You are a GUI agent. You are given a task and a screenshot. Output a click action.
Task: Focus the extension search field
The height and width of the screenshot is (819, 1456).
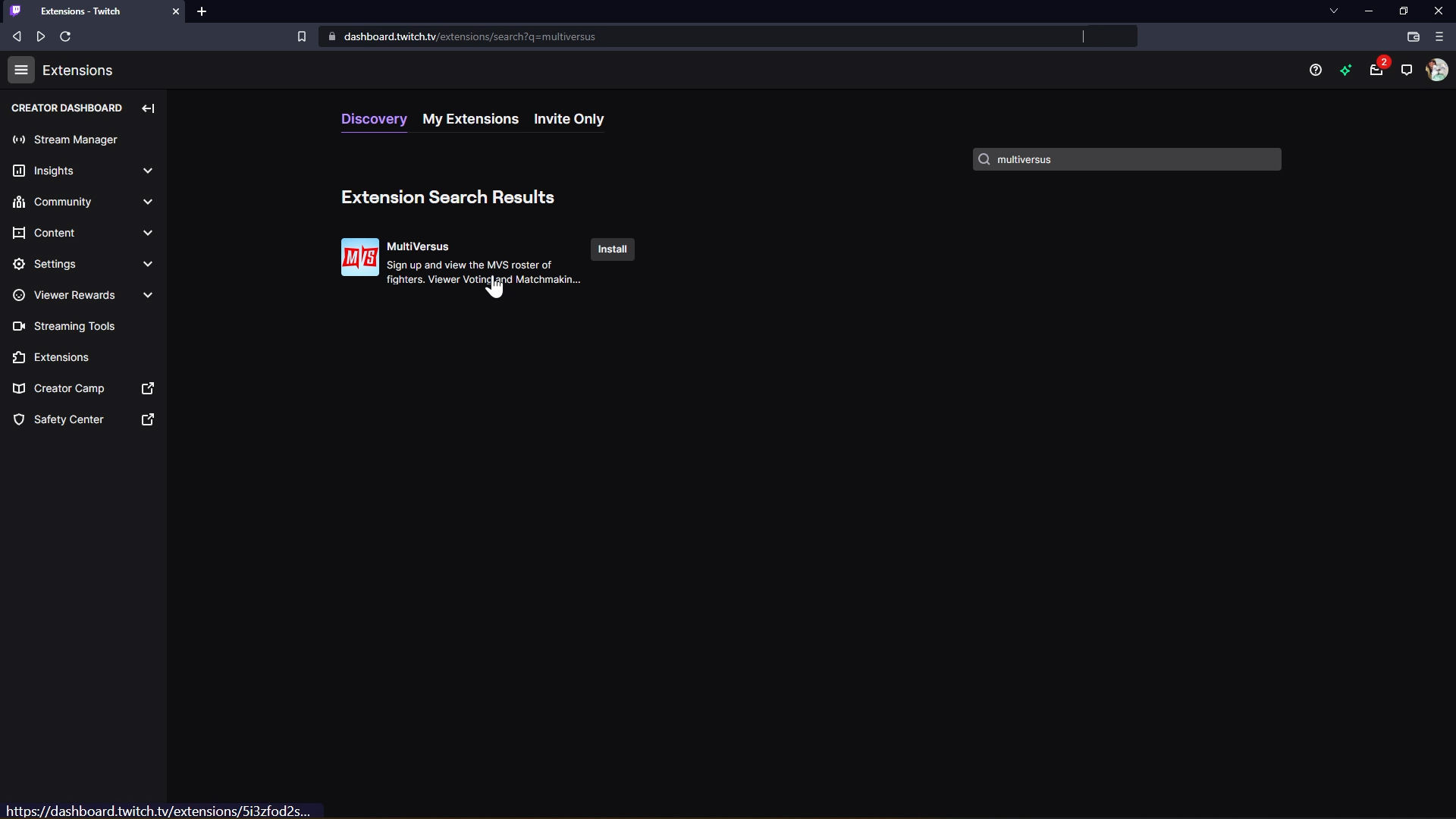pyautogui.click(x=1127, y=159)
